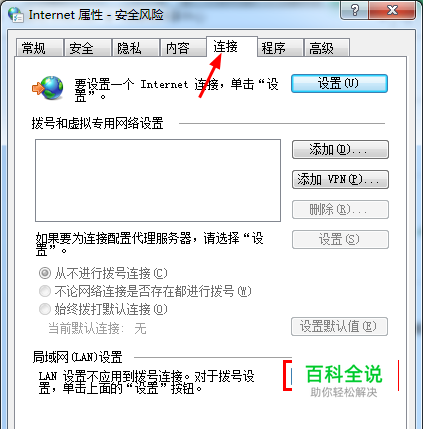Click the 设置(U) button
The height and width of the screenshot is (429, 423).
click(339, 83)
